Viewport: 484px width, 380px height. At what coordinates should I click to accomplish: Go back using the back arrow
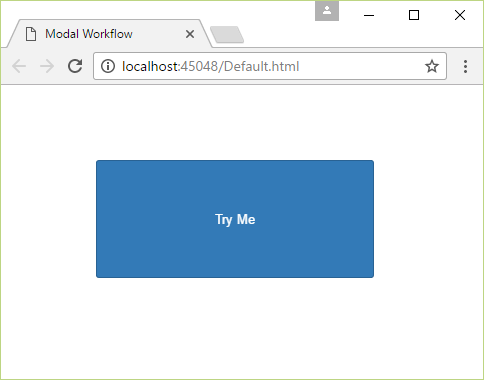[x=19, y=66]
